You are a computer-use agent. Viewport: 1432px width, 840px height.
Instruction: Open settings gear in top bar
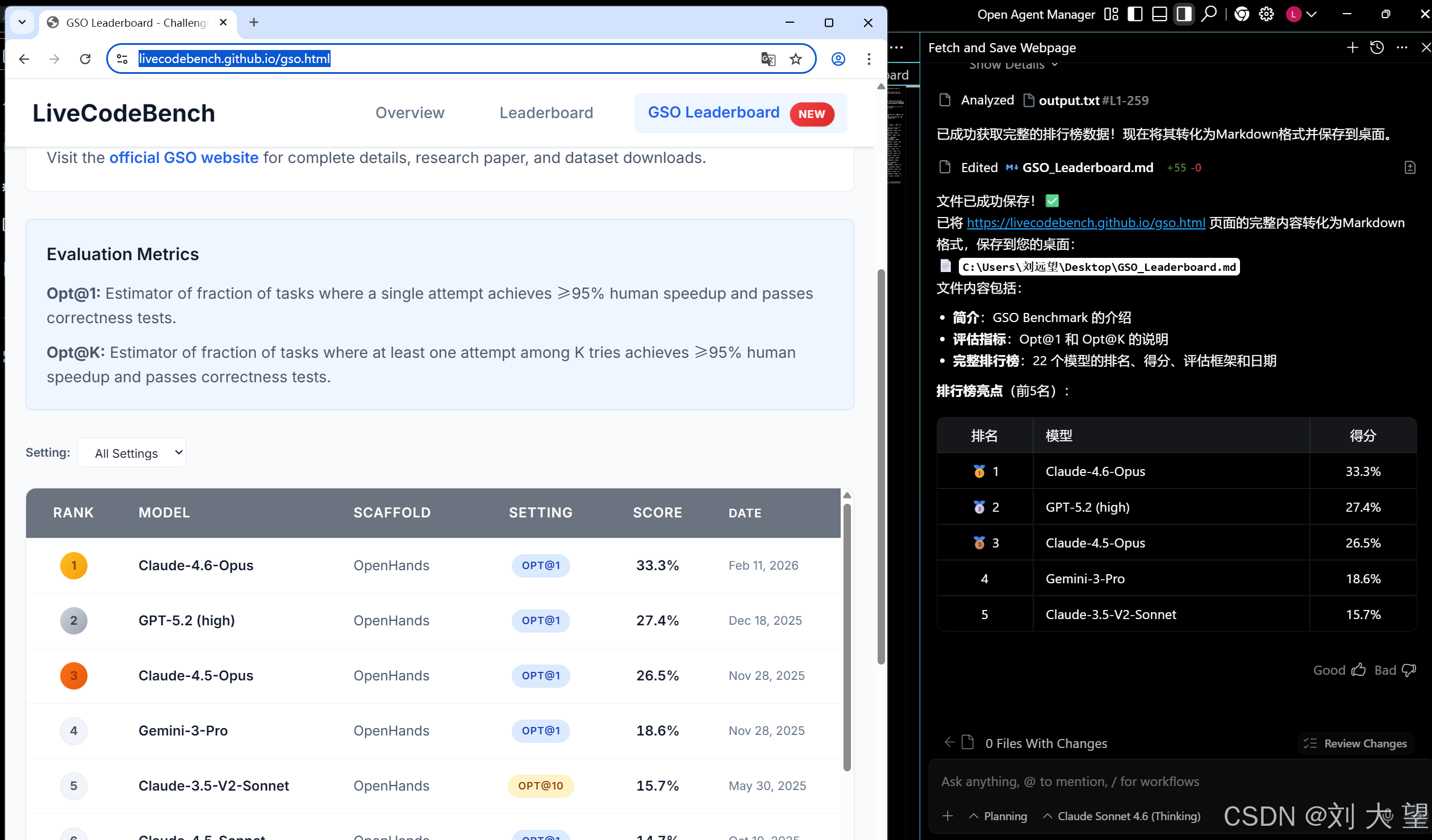pos(1267,14)
